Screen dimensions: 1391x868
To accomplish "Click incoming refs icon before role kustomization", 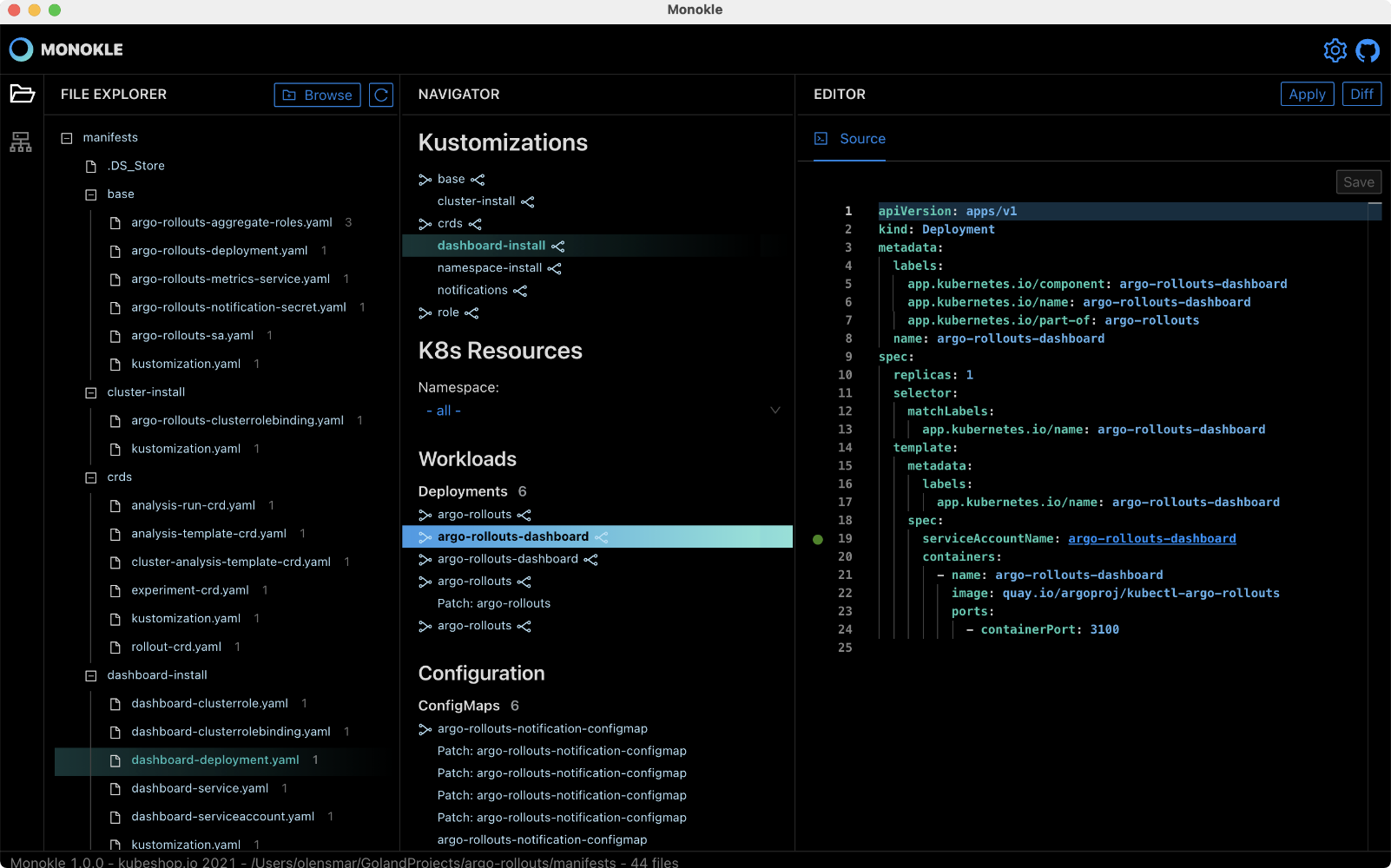I will pos(425,312).
